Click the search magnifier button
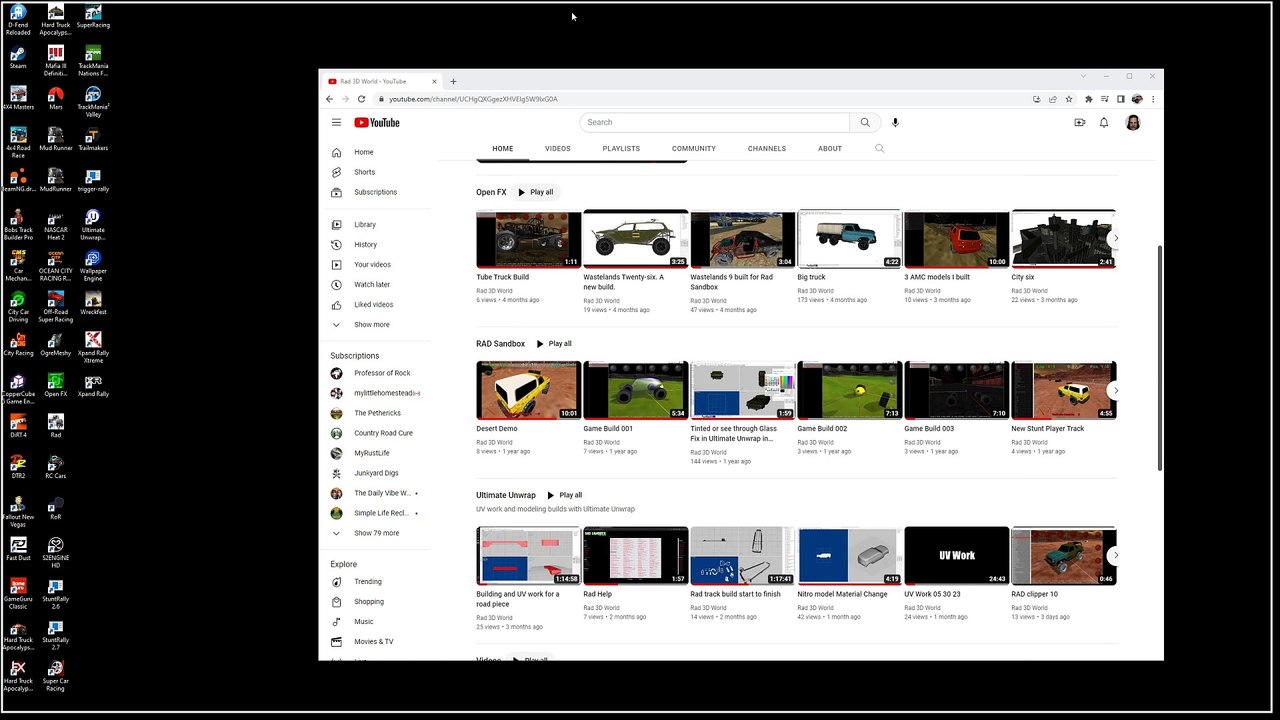The height and width of the screenshot is (720, 1280). 865,122
